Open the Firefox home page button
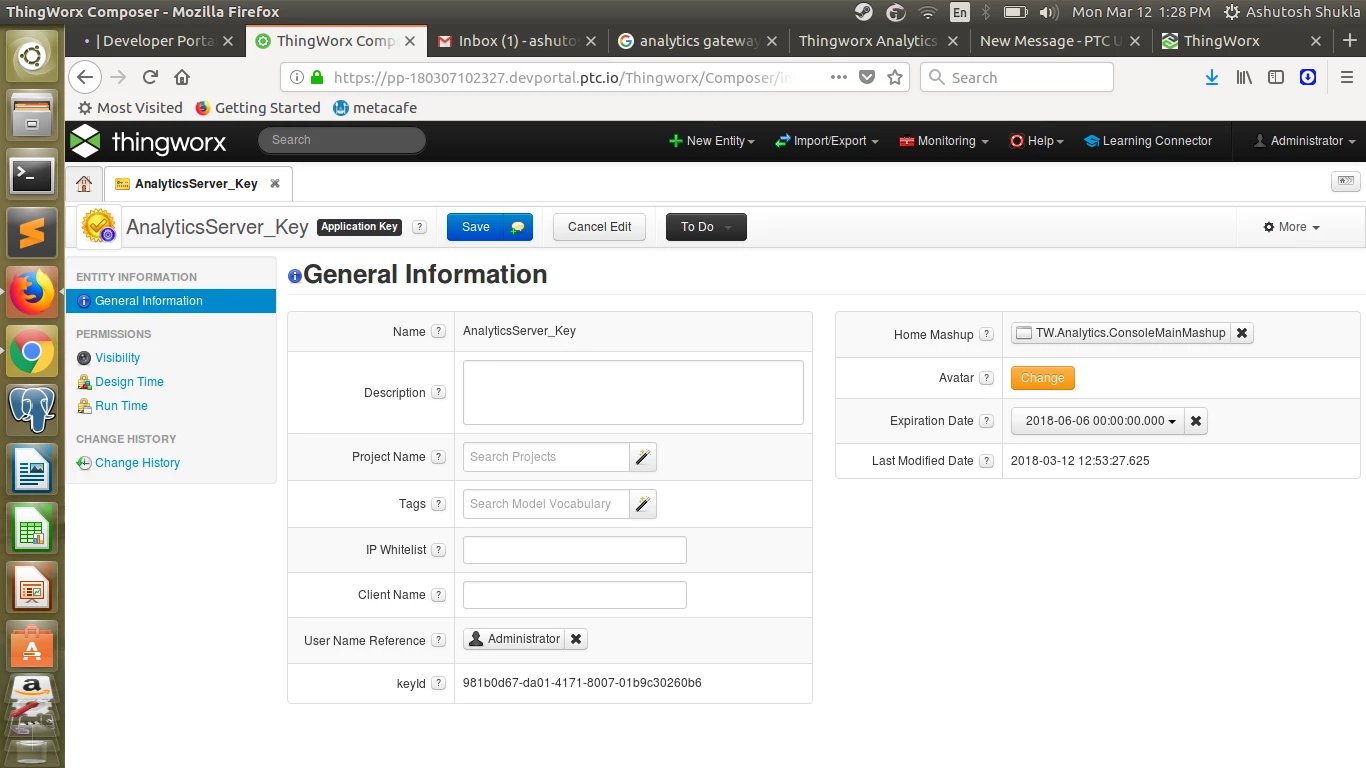1366x768 pixels. tap(182, 77)
